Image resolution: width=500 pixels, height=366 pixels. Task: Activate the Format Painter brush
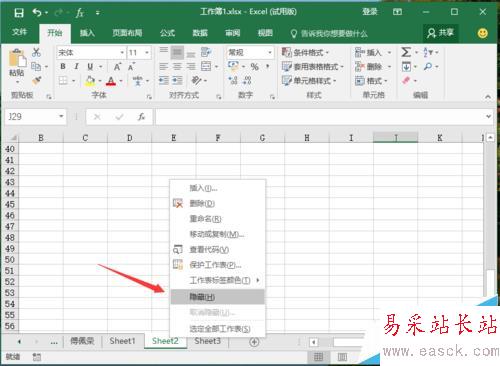(x=37, y=80)
